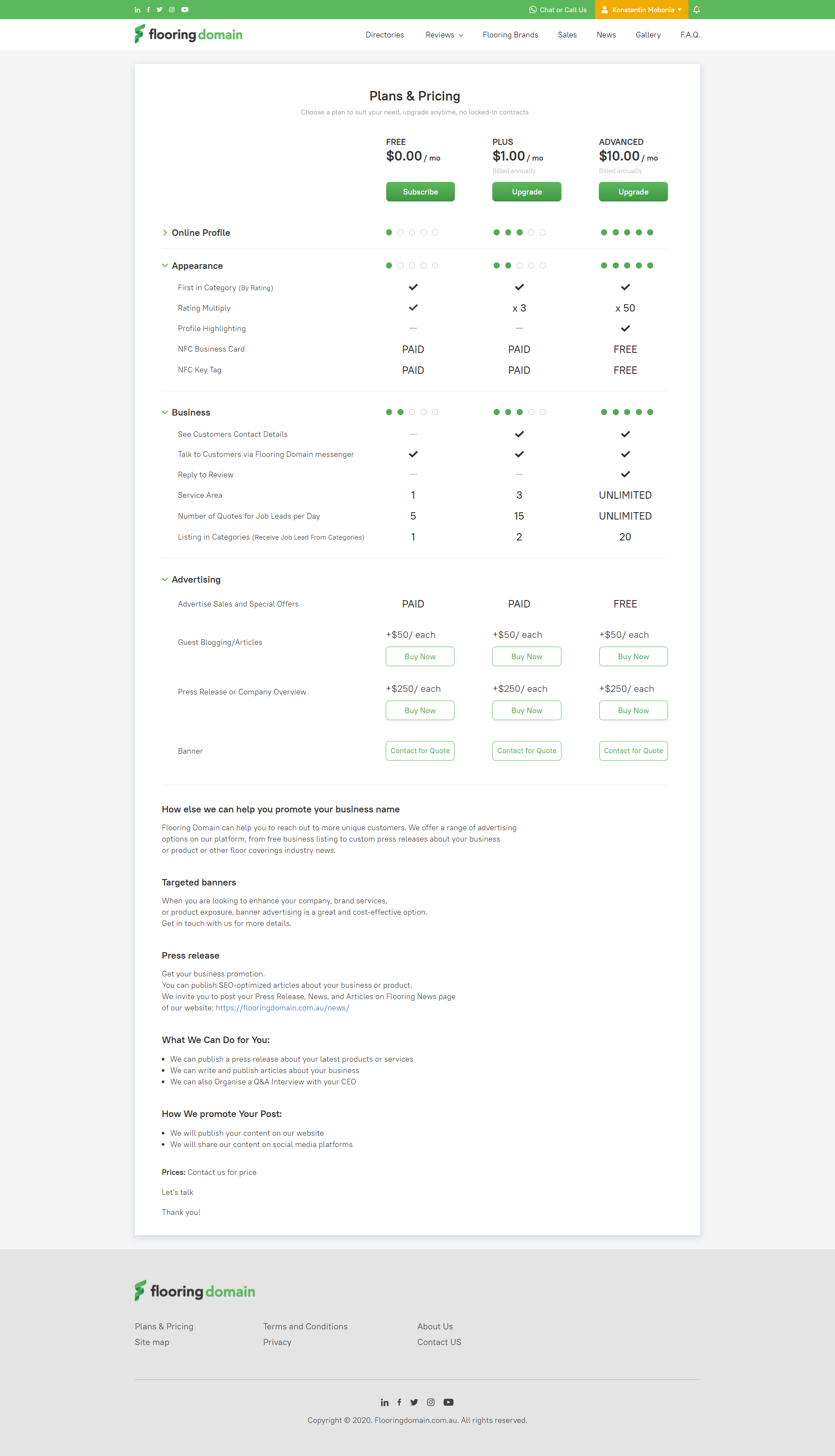This screenshot has height=1456, width=835.
Task: Open the flooringdomain.com.au/news link
Action: coord(282,1008)
